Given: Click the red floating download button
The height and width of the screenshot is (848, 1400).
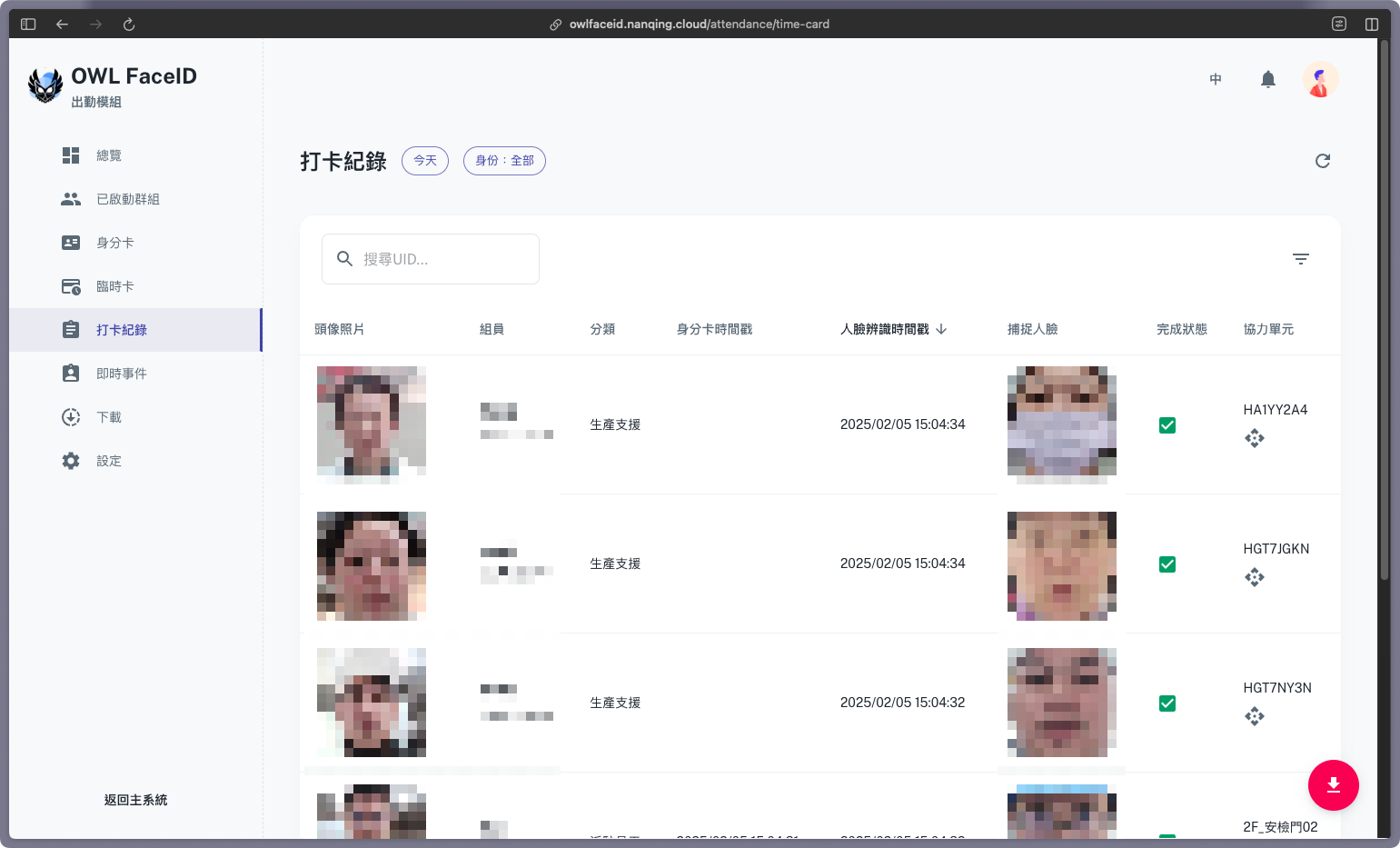Looking at the screenshot, I should pos(1333,784).
